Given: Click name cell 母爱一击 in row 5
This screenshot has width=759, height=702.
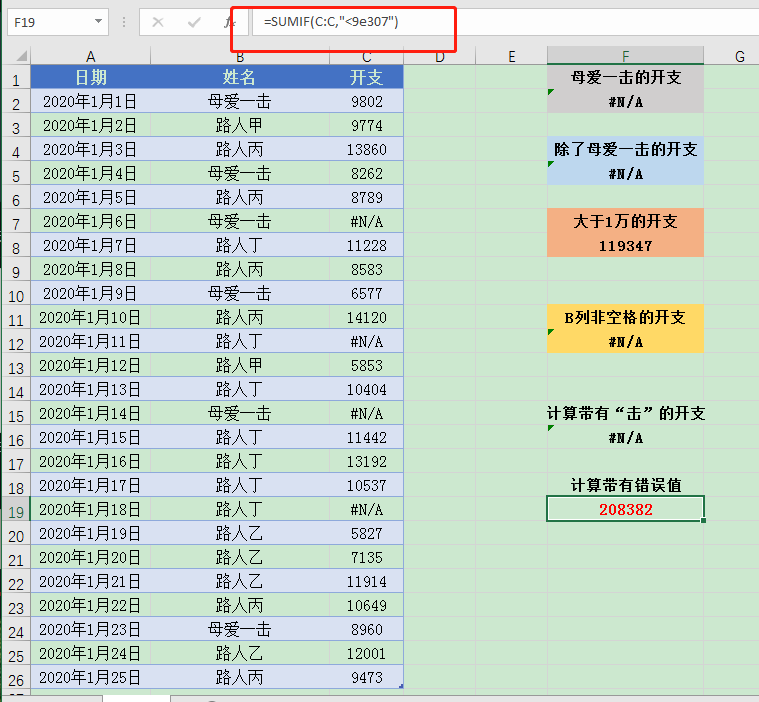Looking at the screenshot, I should coord(240,173).
